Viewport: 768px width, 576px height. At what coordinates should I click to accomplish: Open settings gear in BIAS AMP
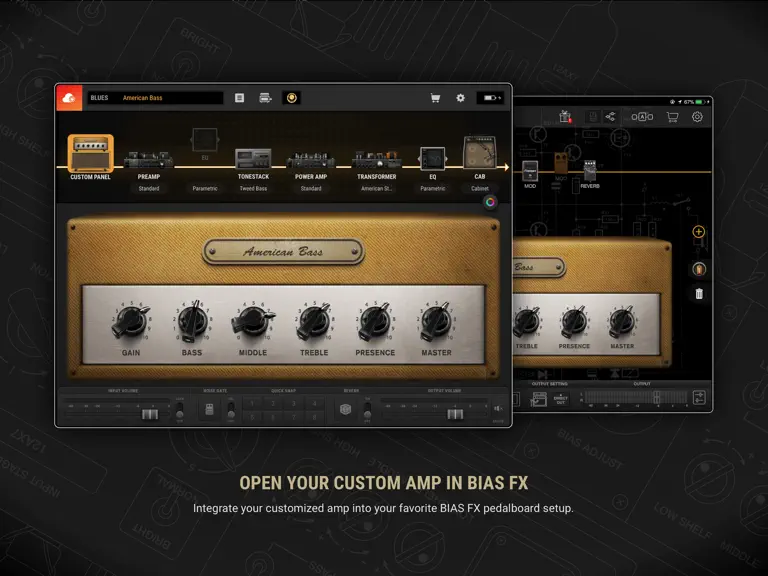click(460, 98)
